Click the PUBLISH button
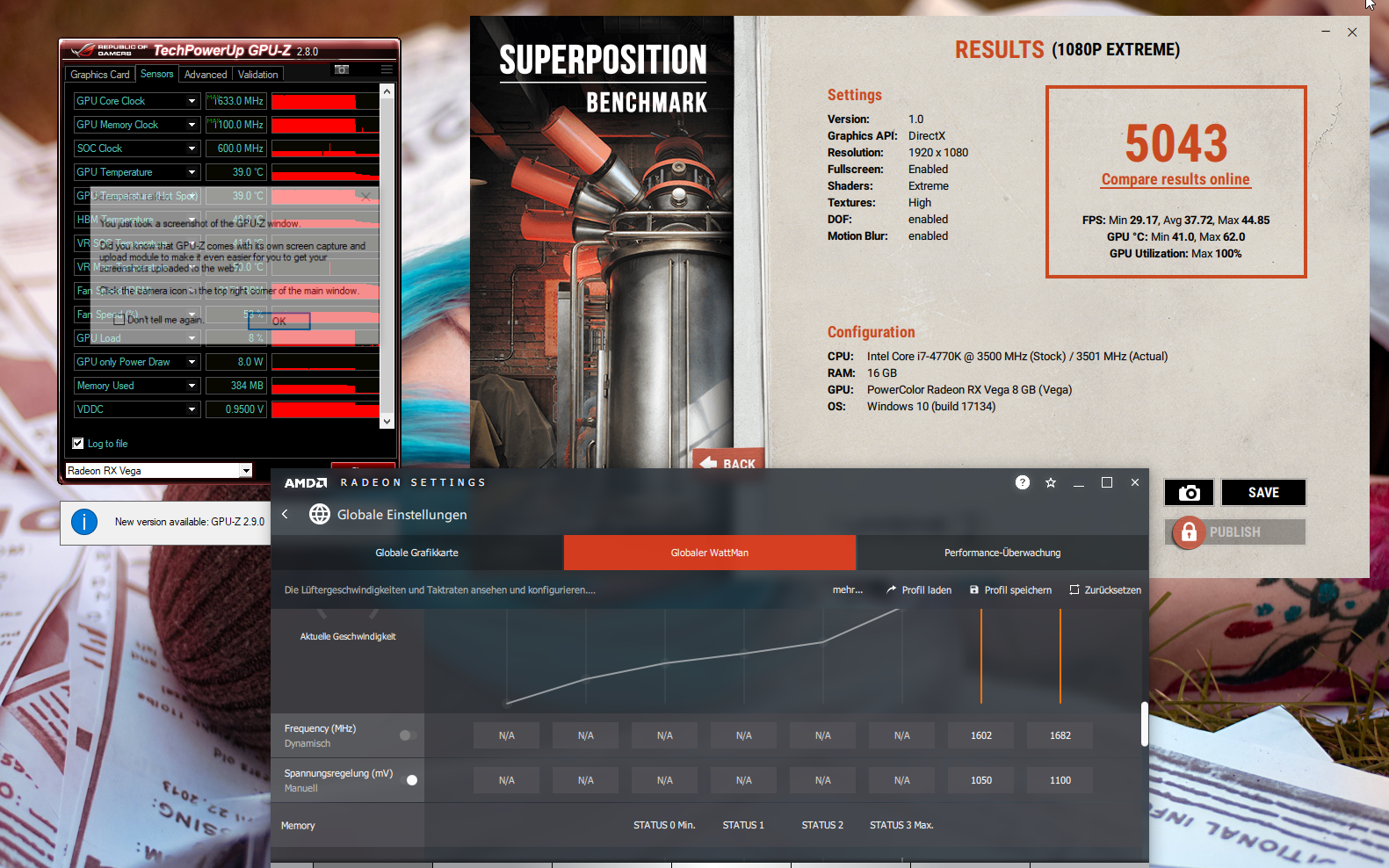This screenshot has height=868, width=1389. [x=1235, y=532]
